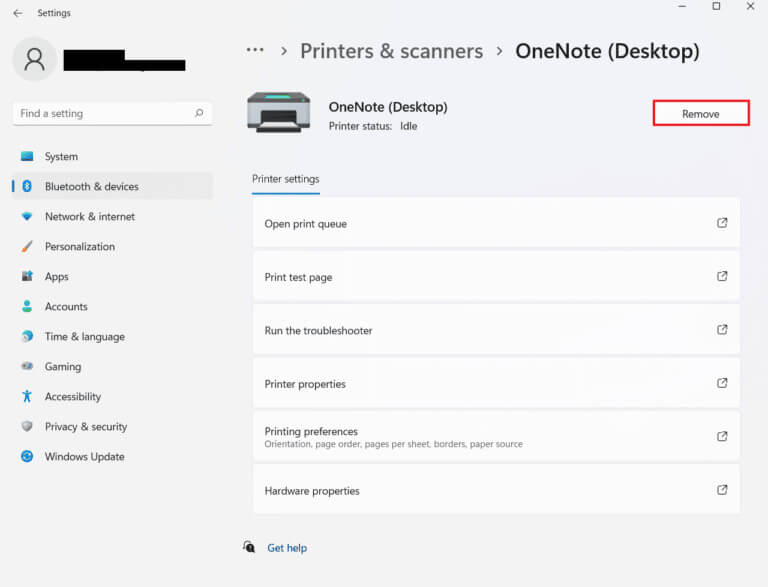Image resolution: width=768 pixels, height=587 pixels.
Task: Click the back arrow icon in Settings
Action: pos(18,13)
